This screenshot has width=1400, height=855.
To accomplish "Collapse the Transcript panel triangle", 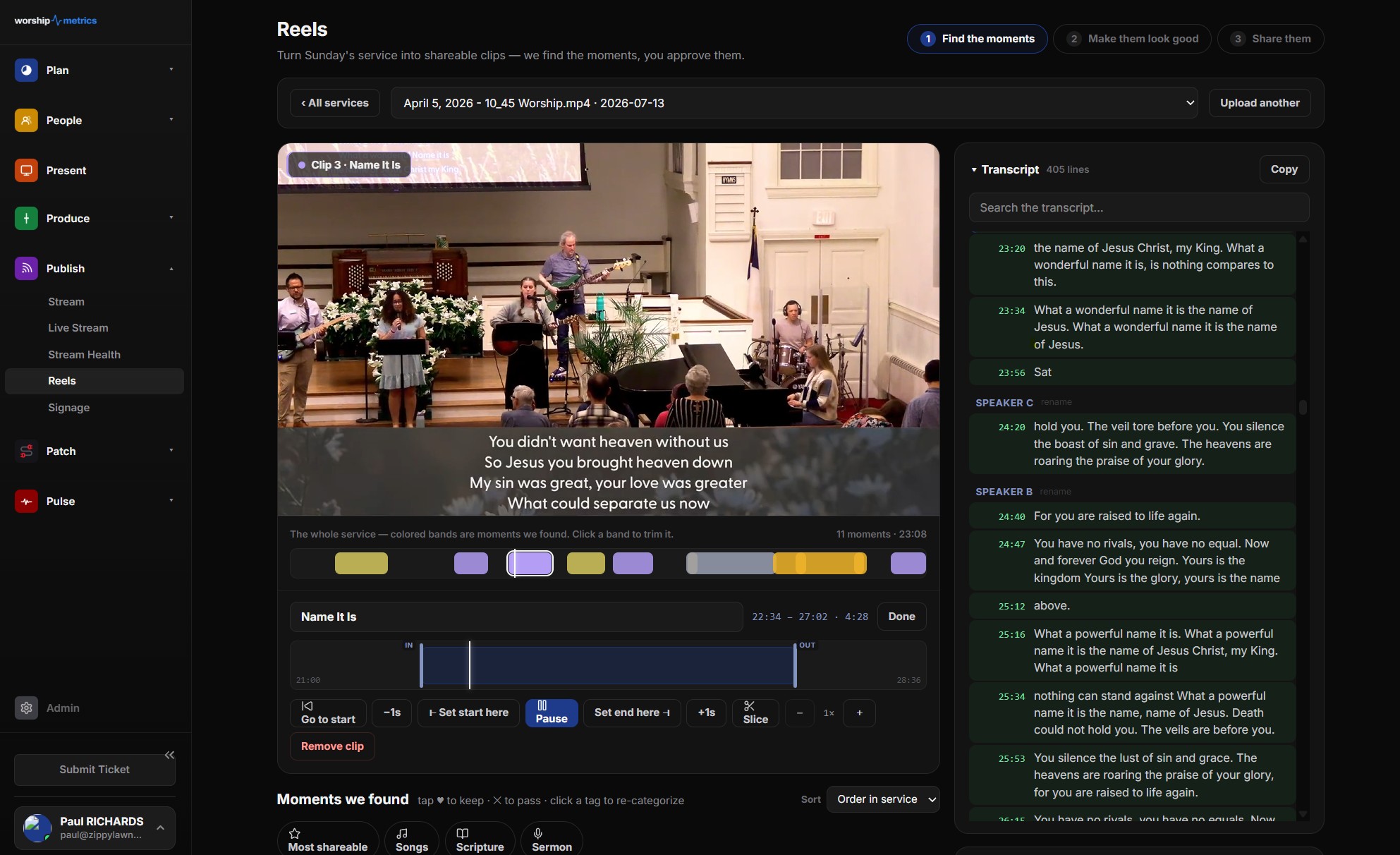I will (974, 170).
